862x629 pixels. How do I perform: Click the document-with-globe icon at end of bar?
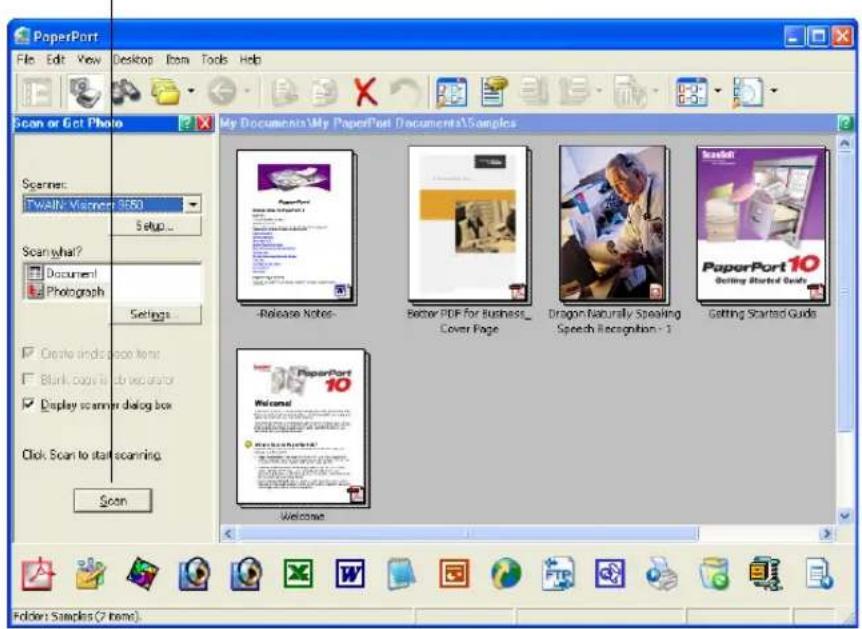pos(819,573)
